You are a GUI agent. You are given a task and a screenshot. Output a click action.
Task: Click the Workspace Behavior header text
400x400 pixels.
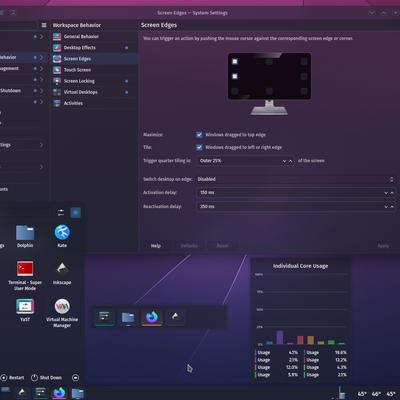pos(77,25)
